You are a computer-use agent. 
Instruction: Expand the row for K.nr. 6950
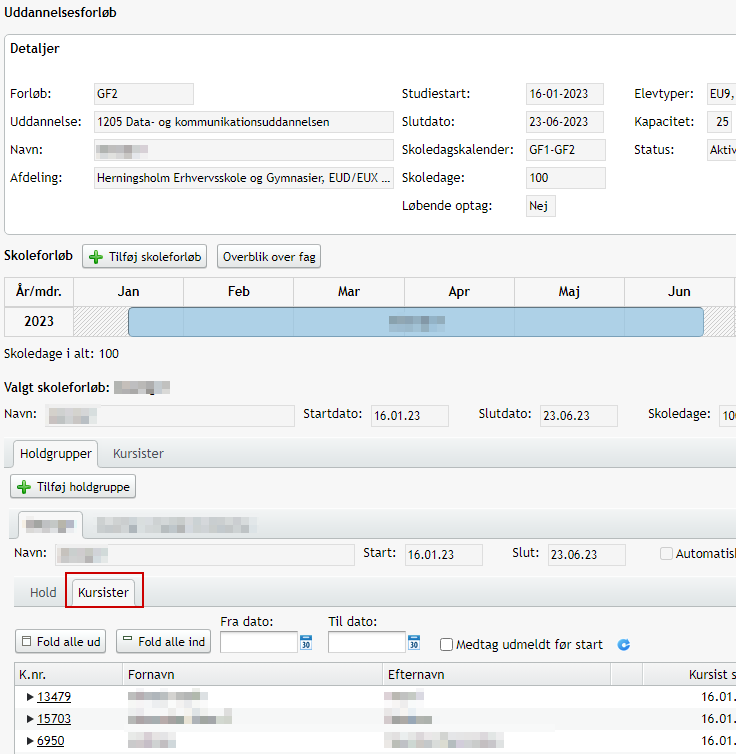[x=30, y=741]
